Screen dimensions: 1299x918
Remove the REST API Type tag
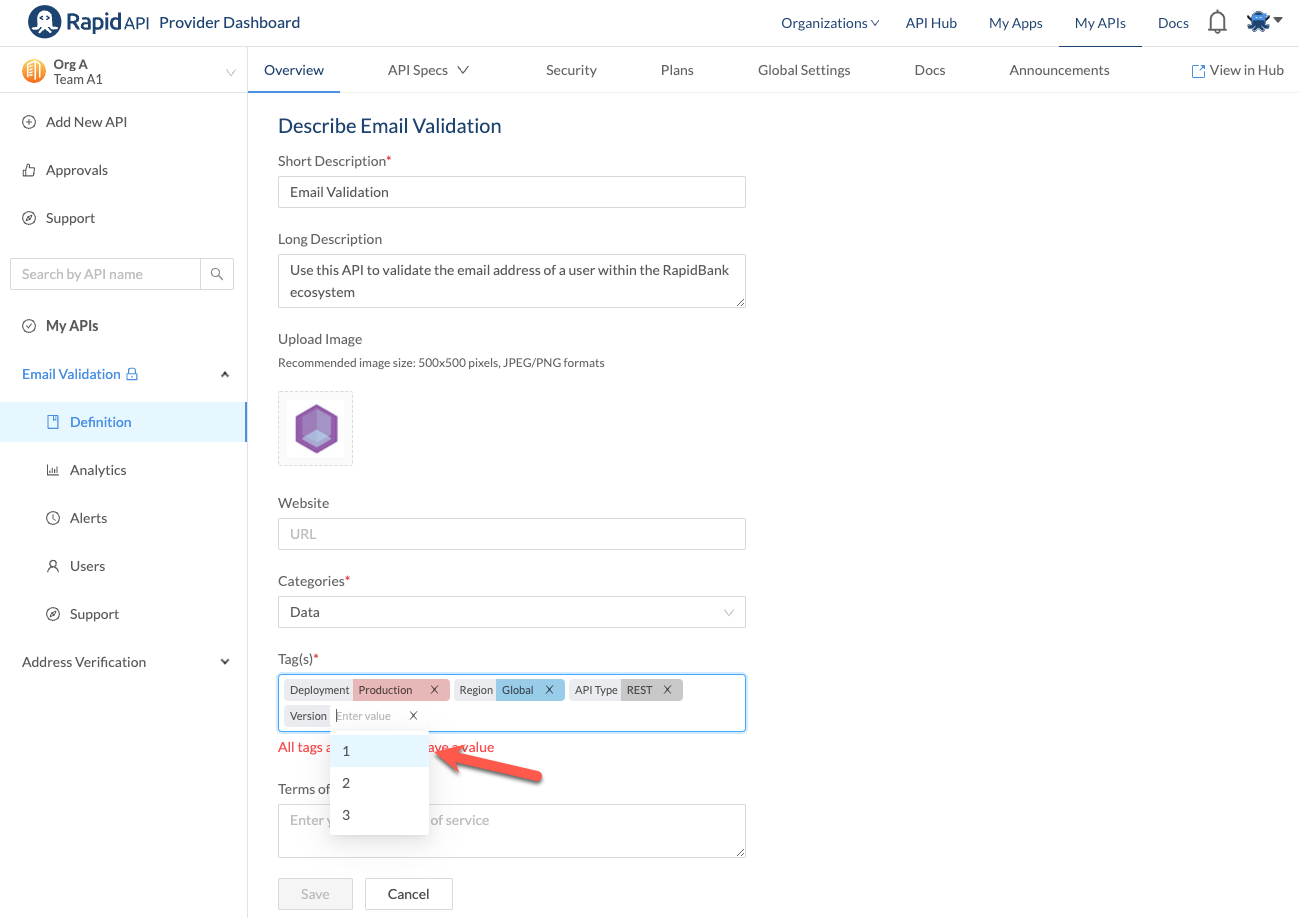pyautogui.click(x=667, y=690)
